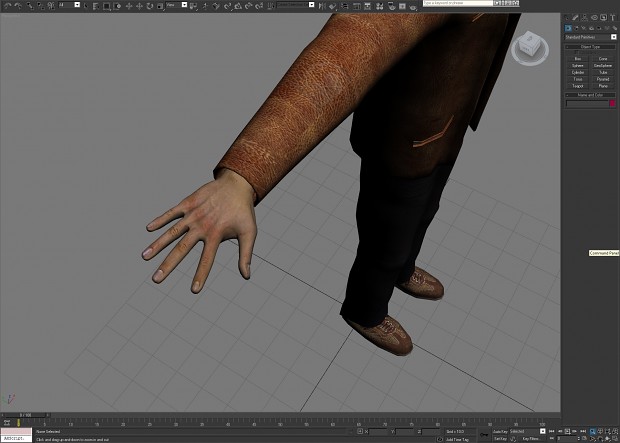Activate the Select Object cursor tool

click(85, 6)
